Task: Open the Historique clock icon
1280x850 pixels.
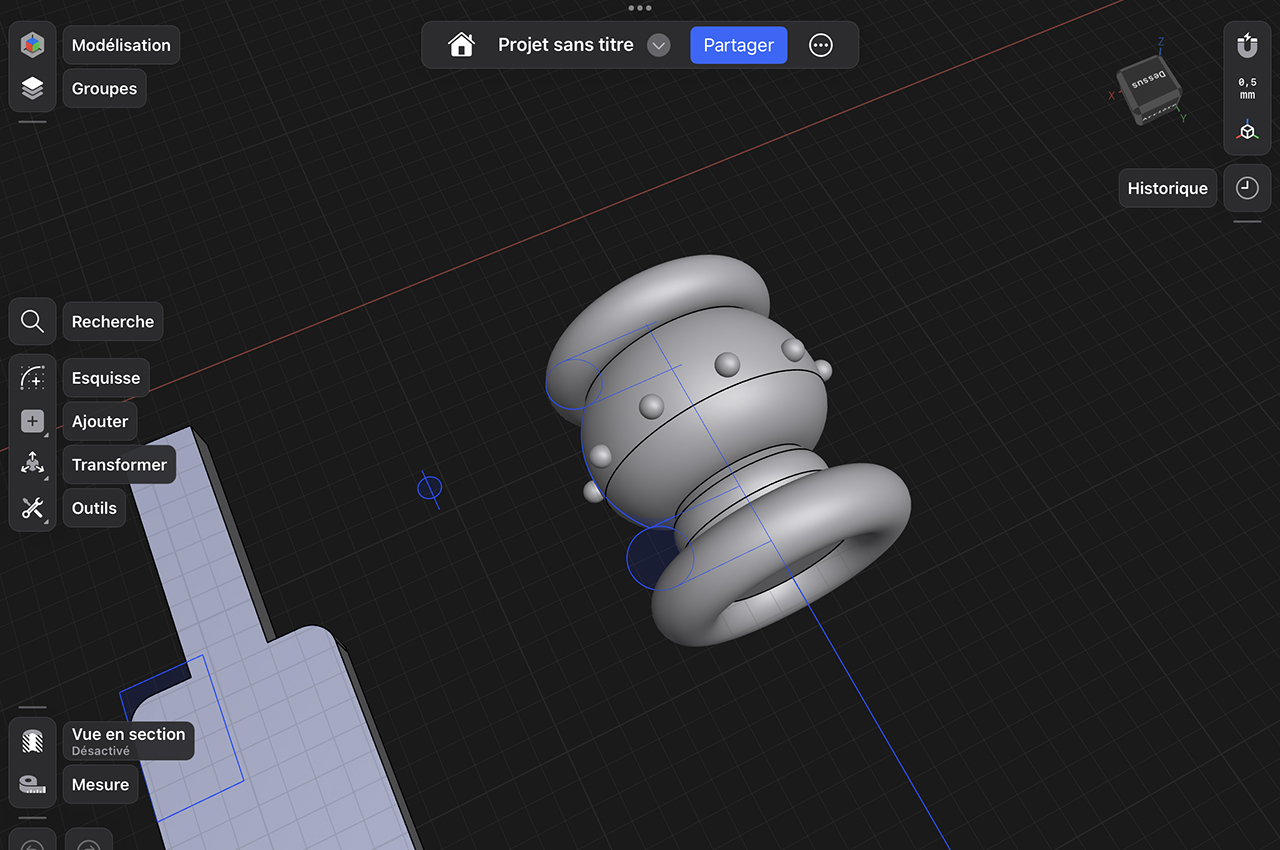Action: click(x=1247, y=188)
